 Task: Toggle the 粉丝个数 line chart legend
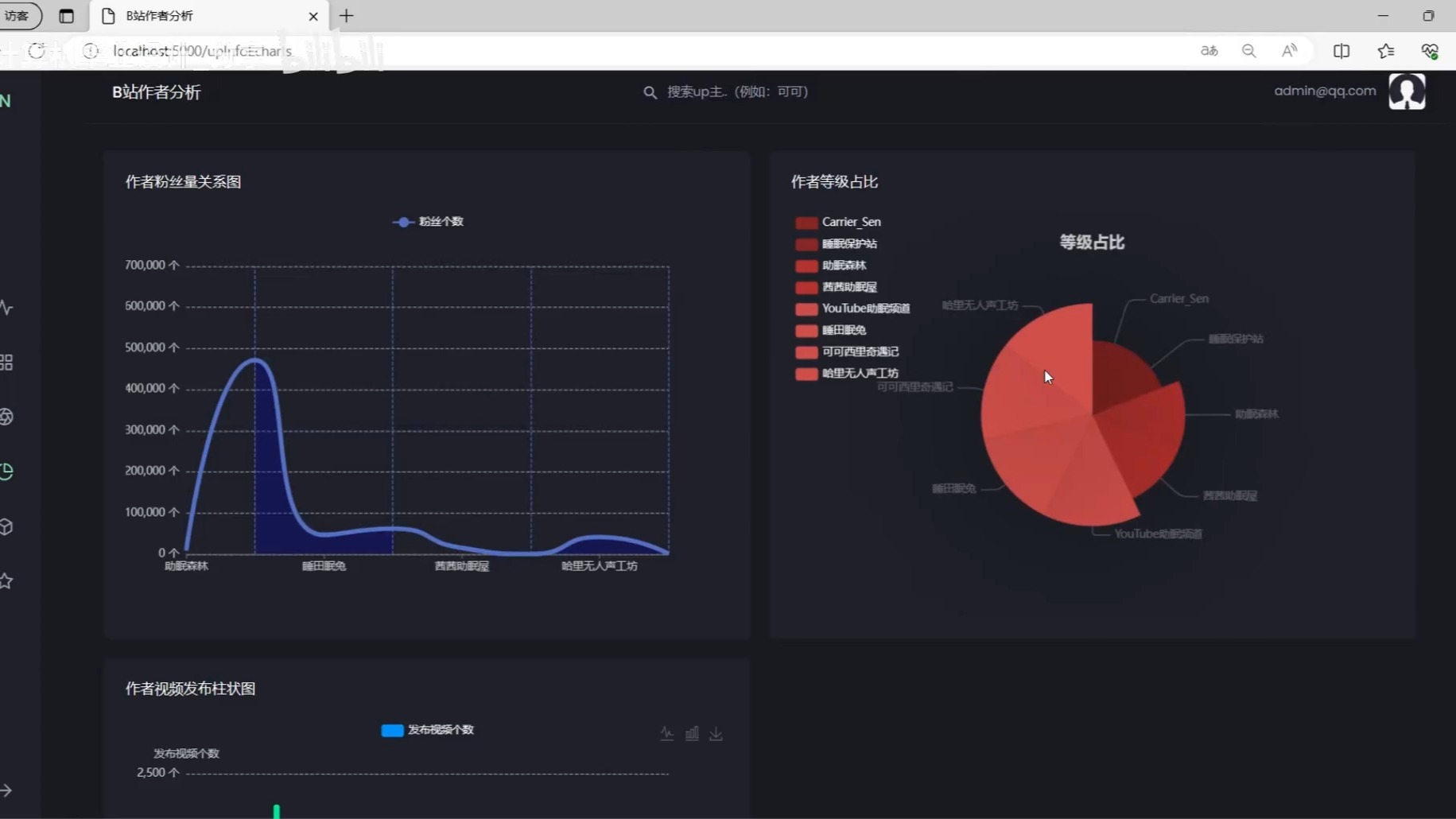428,222
